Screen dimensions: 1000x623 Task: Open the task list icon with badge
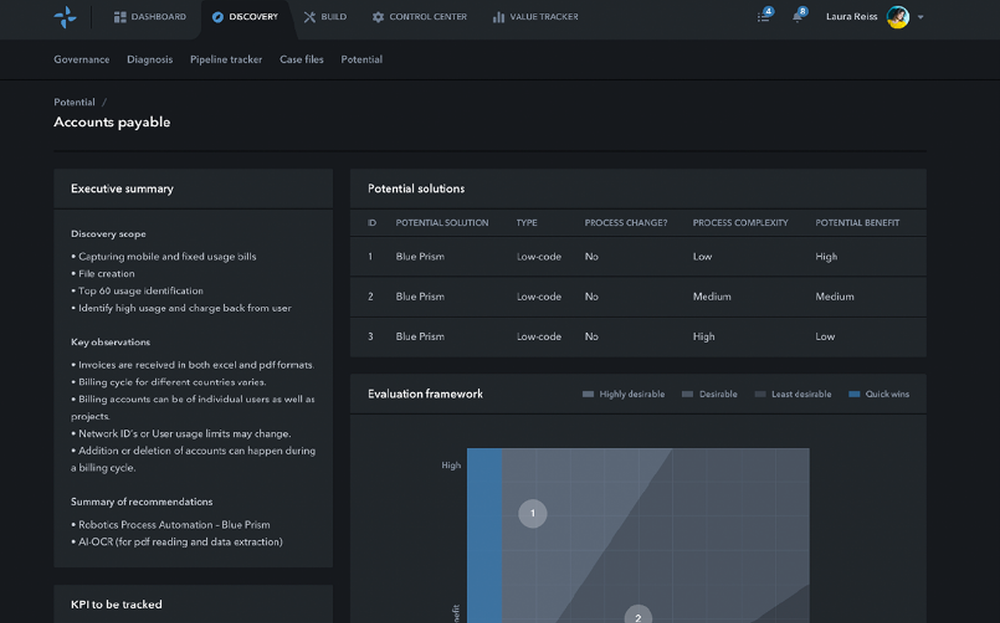pyautogui.click(x=764, y=16)
